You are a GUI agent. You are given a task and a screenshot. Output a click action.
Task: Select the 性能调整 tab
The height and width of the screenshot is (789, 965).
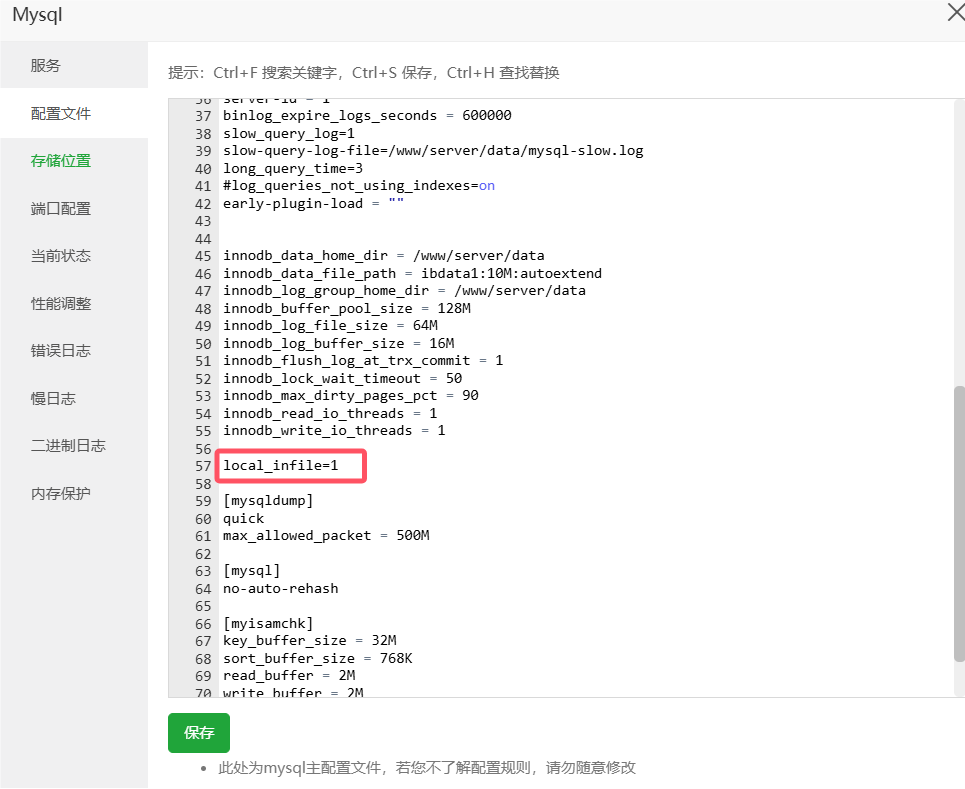[61, 304]
